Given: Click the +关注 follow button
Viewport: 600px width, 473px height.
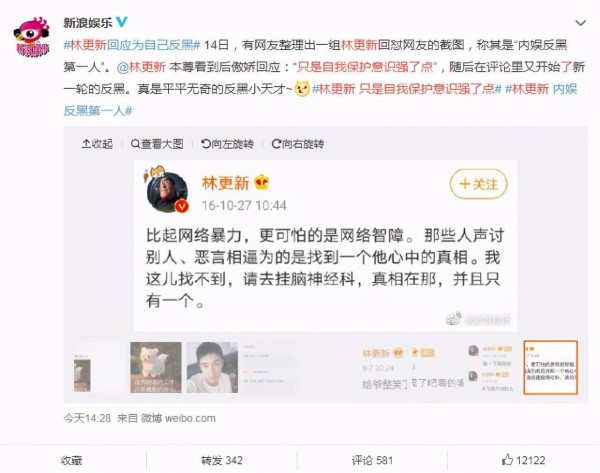Looking at the screenshot, I should pos(478,184).
